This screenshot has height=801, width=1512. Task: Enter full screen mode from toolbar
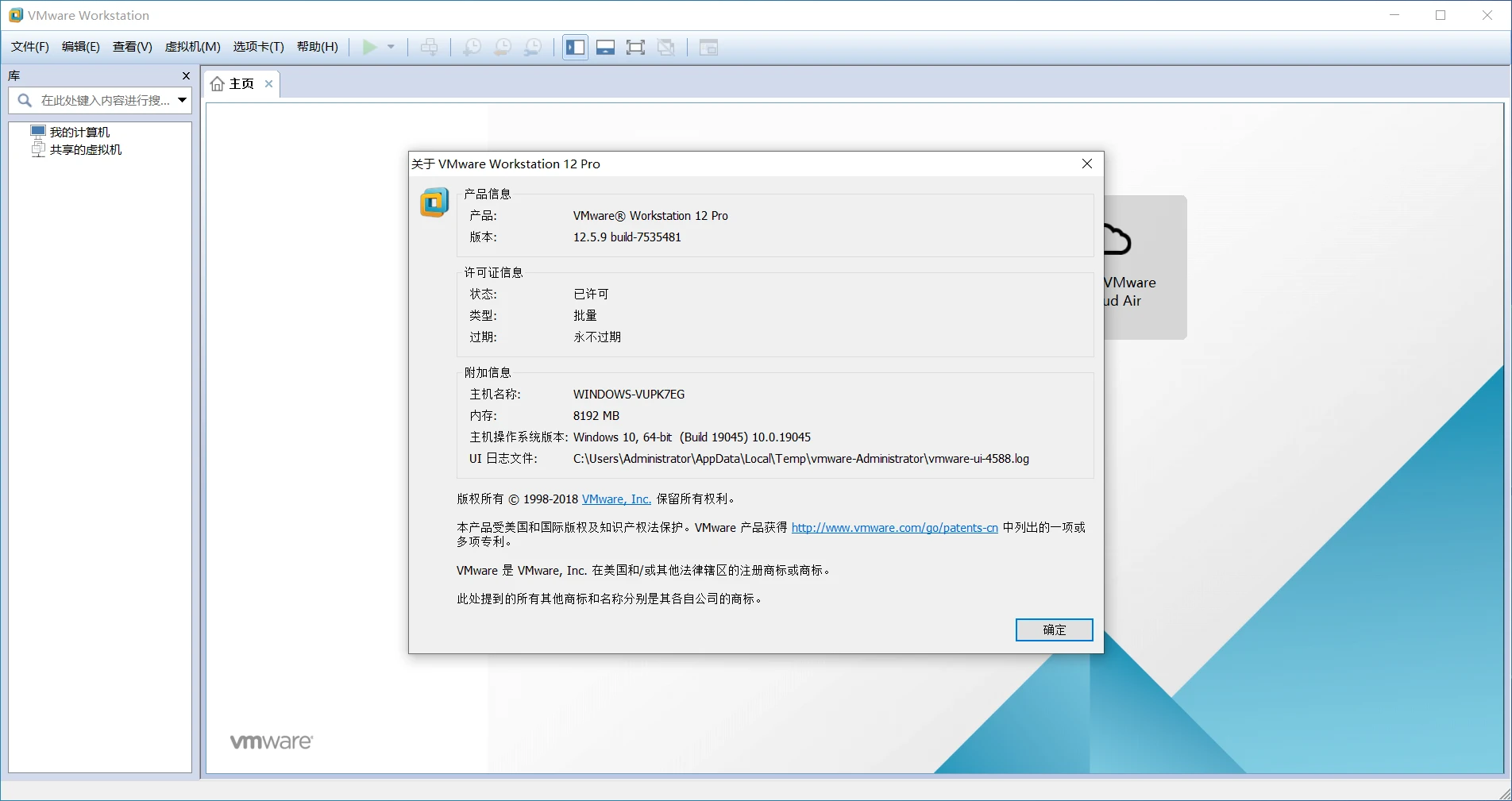click(635, 48)
